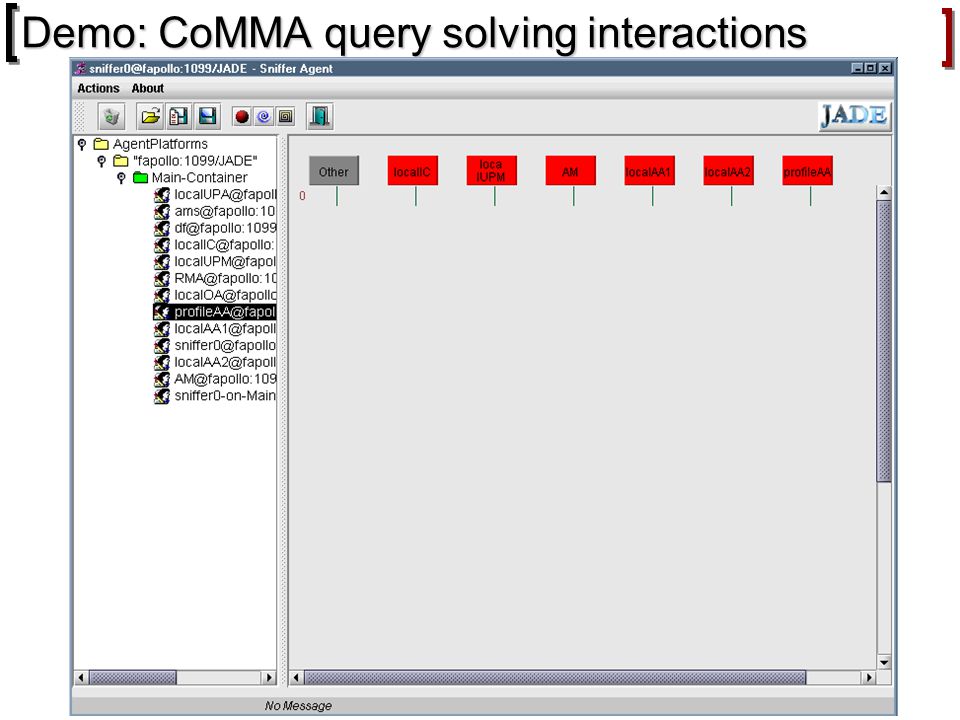Image resolution: width=960 pixels, height=720 pixels.
Task: Click the blue save snapshot floppy icon
Action: [x=208, y=116]
